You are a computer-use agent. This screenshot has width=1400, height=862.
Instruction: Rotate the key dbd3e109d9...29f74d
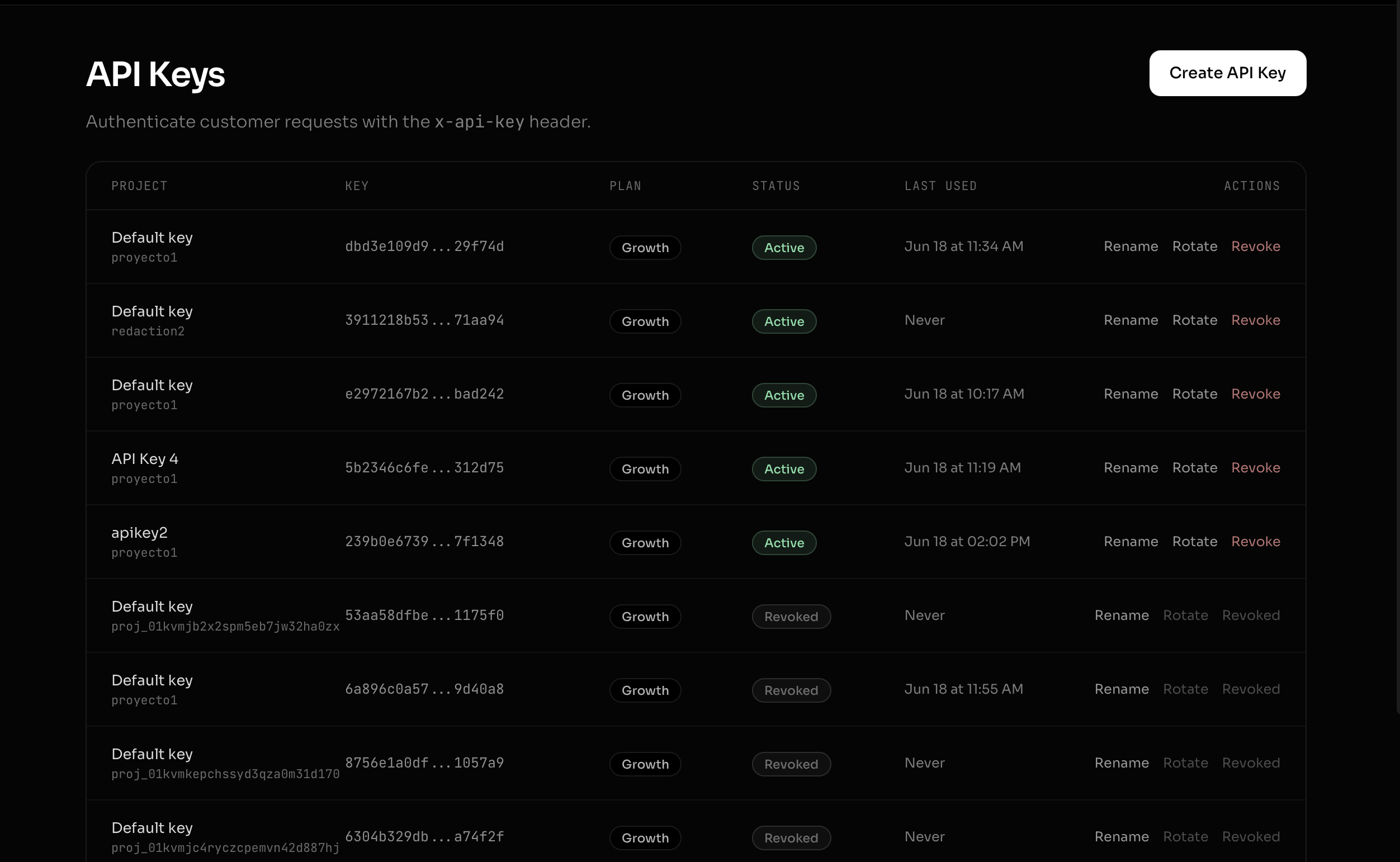[x=1194, y=247]
